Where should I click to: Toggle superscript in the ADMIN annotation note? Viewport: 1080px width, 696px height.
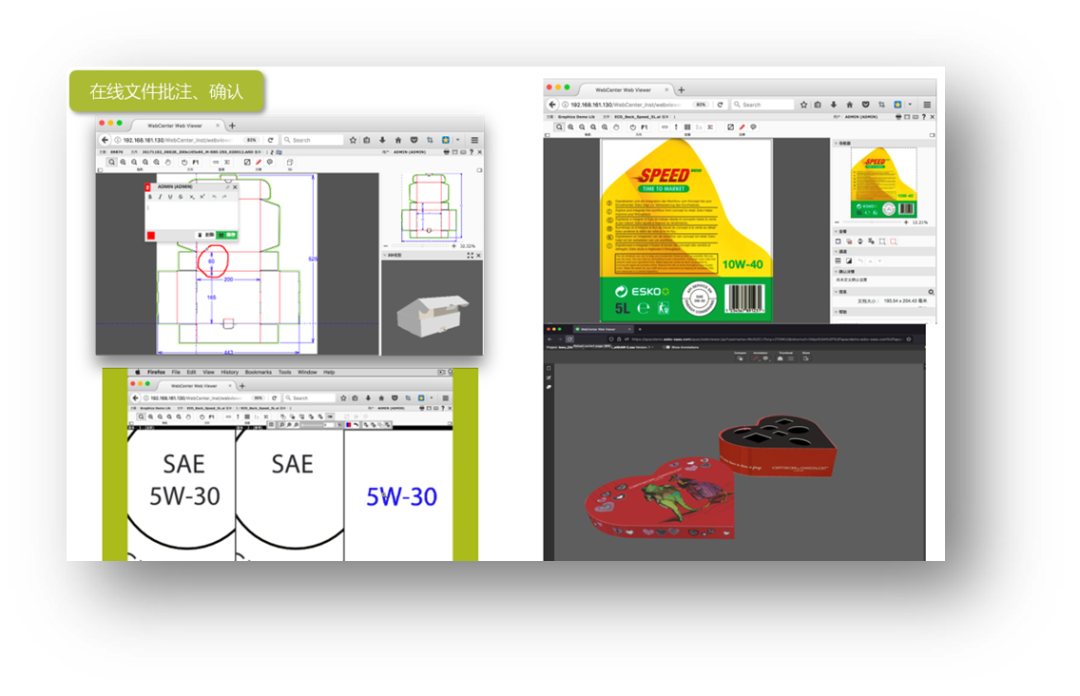(202, 196)
